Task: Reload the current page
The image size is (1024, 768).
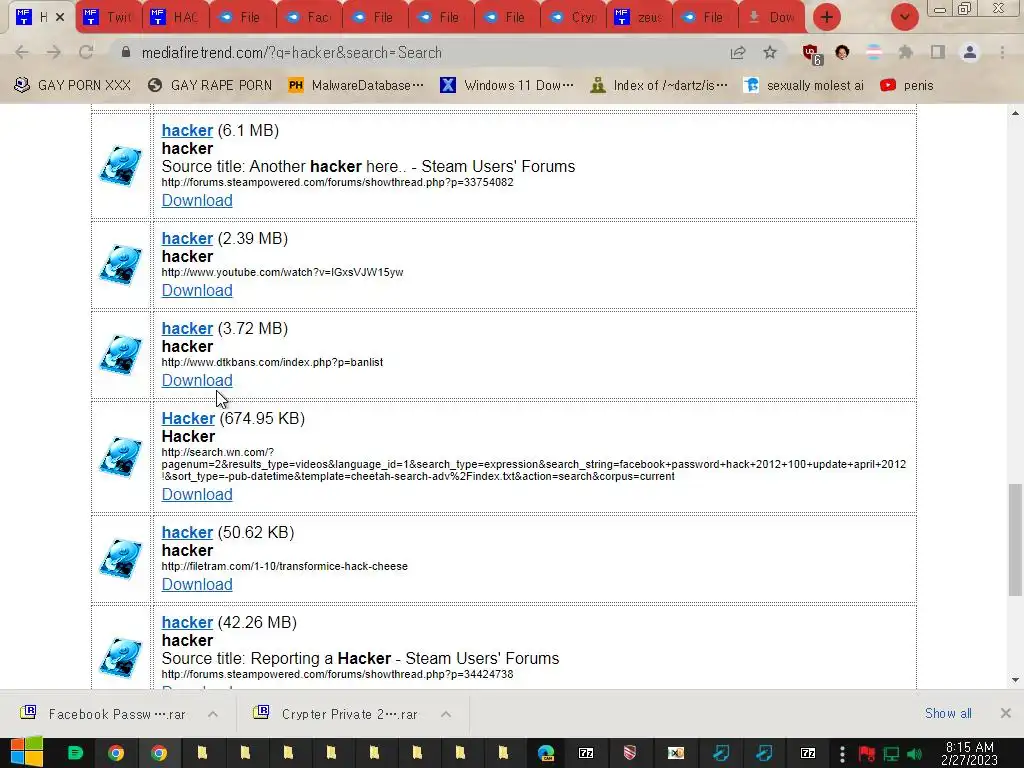Action: [x=86, y=52]
